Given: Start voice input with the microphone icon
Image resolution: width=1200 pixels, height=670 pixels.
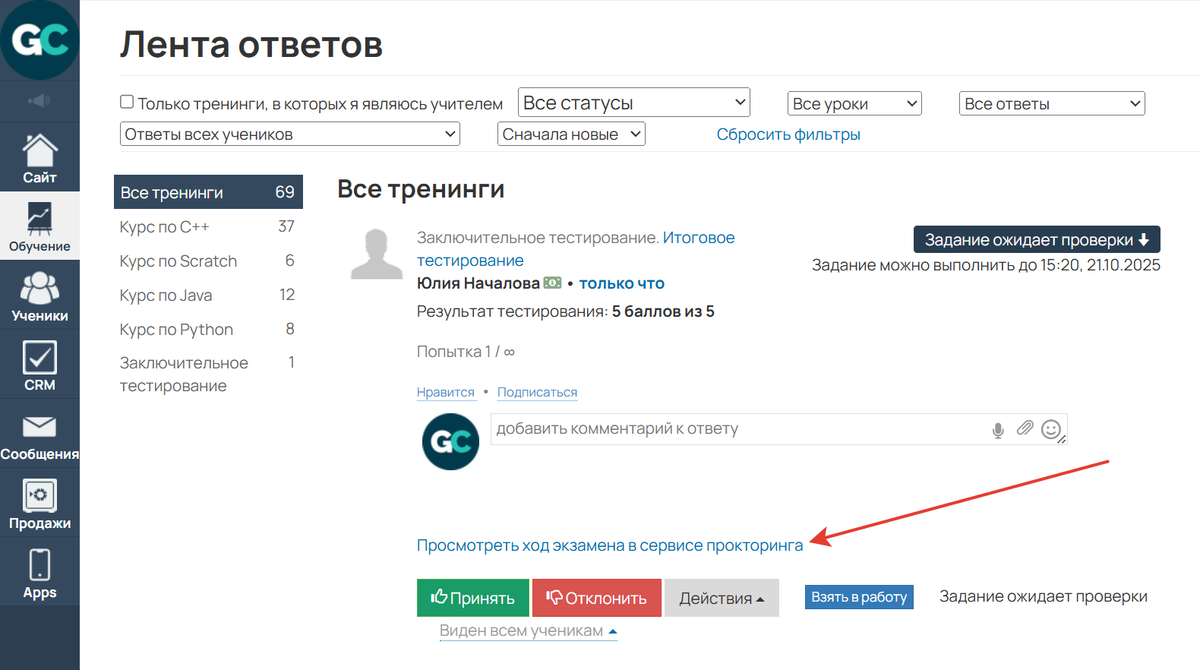Looking at the screenshot, I should coord(997,429).
